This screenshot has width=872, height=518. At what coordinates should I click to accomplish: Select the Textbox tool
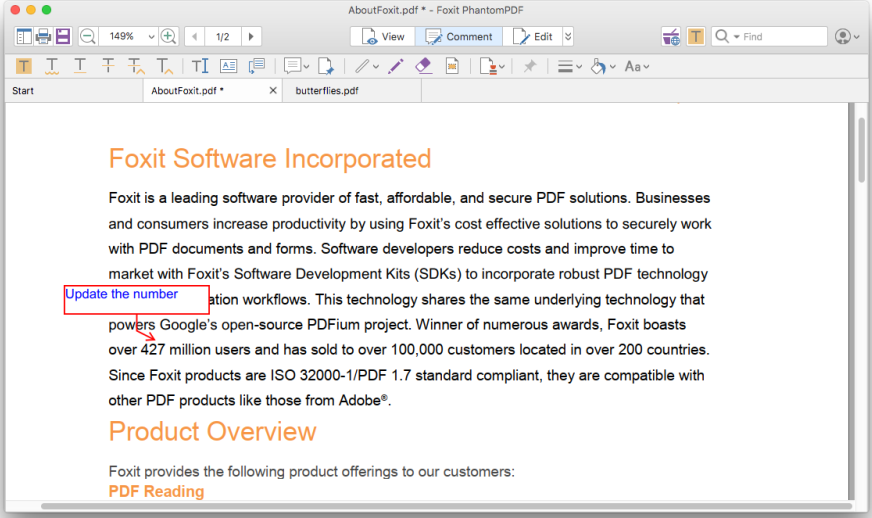(x=228, y=66)
